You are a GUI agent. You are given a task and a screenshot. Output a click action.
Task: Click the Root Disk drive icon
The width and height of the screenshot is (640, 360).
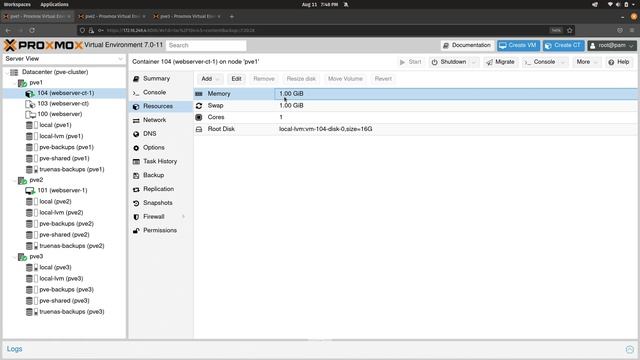click(199, 129)
